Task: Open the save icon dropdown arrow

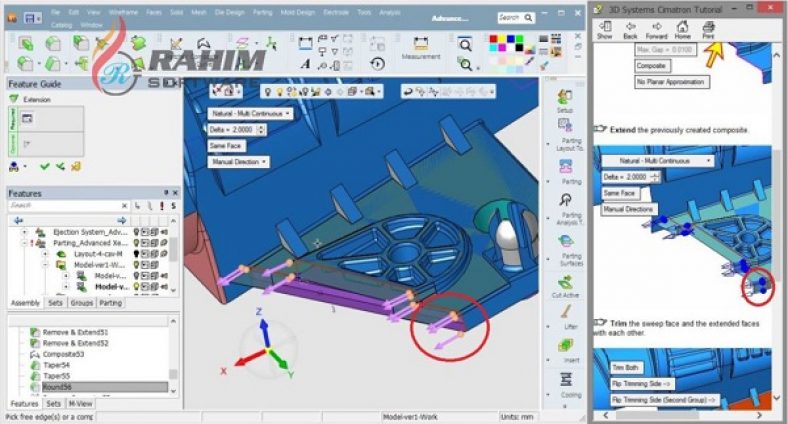Action: (x=39, y=19)
